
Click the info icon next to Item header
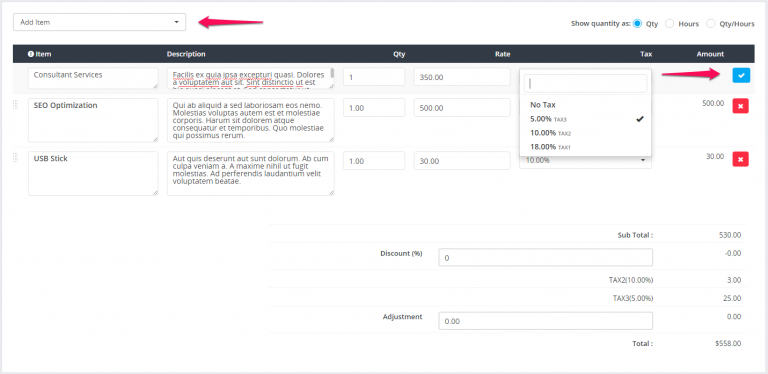click(x=31, y=54)
